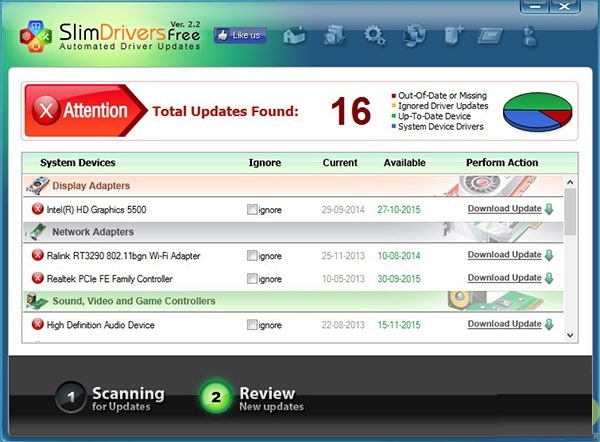Viewport: 600px width, 442px height.
Task: Download Update for Intel HD Graphics 5500
Action: point(504,209)
